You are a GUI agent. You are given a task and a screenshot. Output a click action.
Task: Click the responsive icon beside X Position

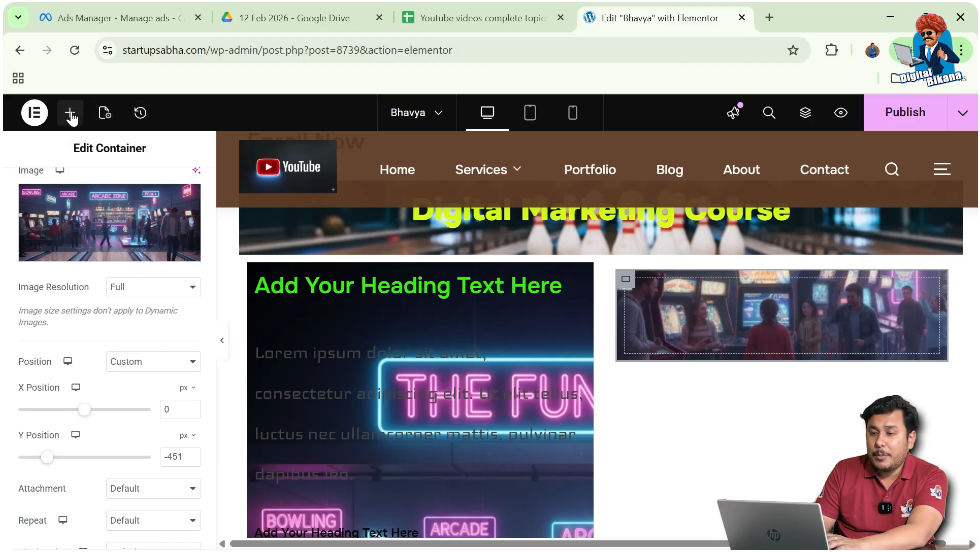point(76,388)
